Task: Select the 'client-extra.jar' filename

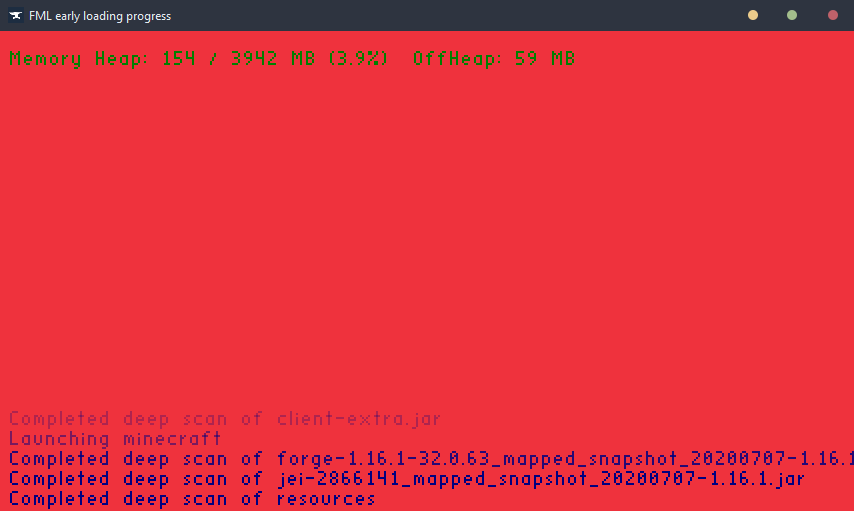Action: [358, 419]
